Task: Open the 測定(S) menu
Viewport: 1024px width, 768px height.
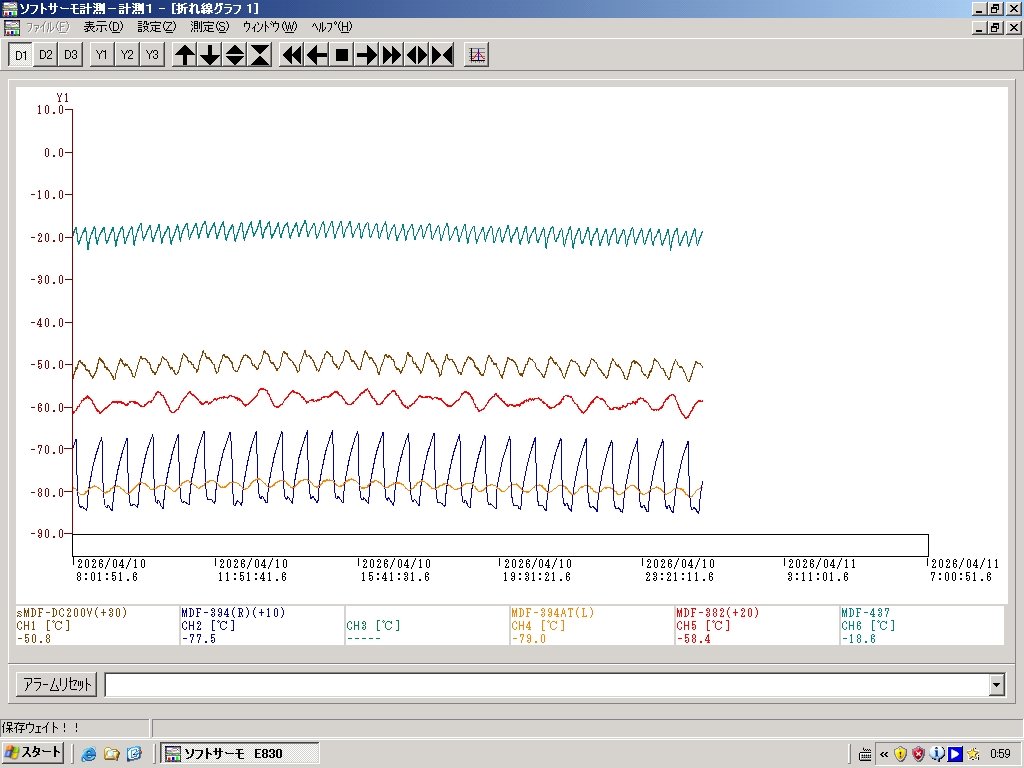Action: click(208, 27)
